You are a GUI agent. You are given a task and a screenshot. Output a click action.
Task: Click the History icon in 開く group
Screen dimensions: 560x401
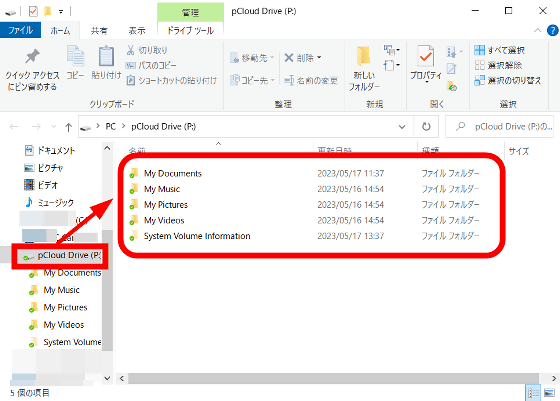452,86
